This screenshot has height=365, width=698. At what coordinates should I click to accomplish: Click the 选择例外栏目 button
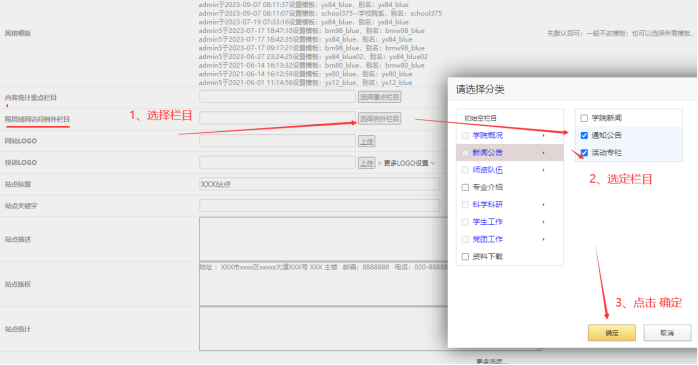tap(380, 119)
